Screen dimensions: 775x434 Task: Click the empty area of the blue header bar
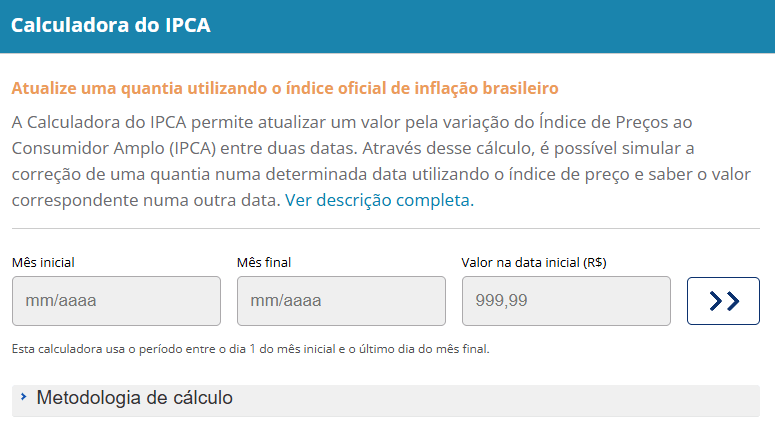click(500, 26)
